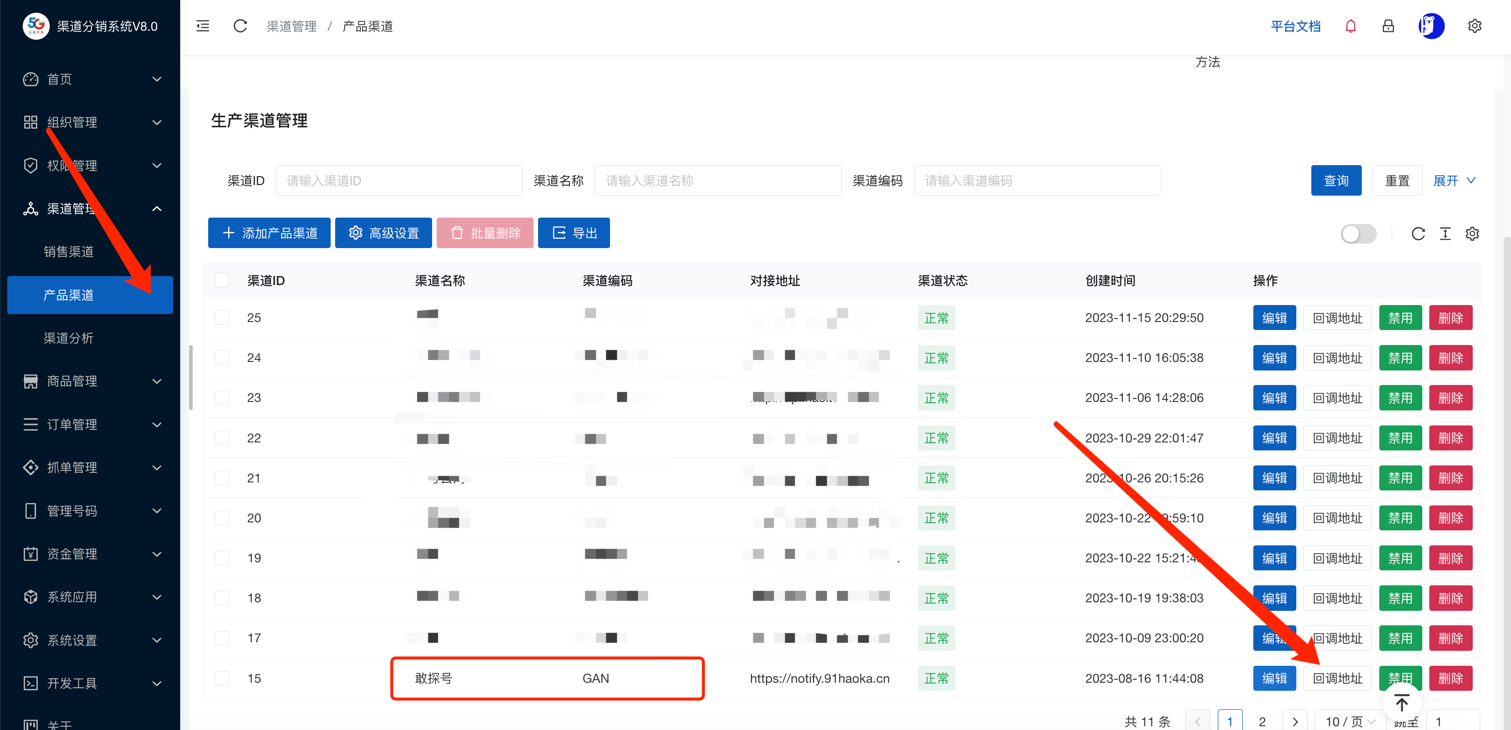Refresh the table with the circular arrow icon
Screen dimensions: 1511x730
click(x=1417, y=233)
